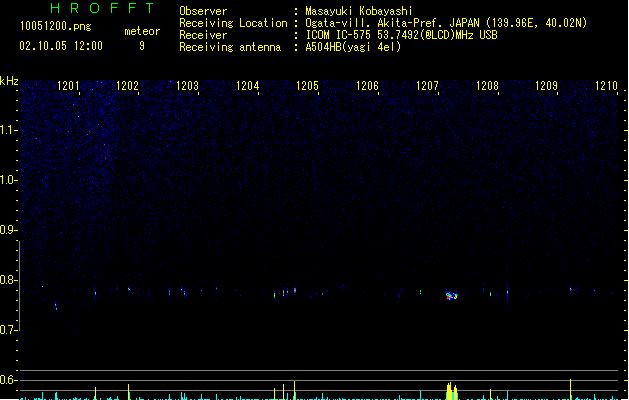Click the 0.7 frequency axis label
Image resolution: width=629 pixels, height=400 pixels.
(x=8, y=330)
